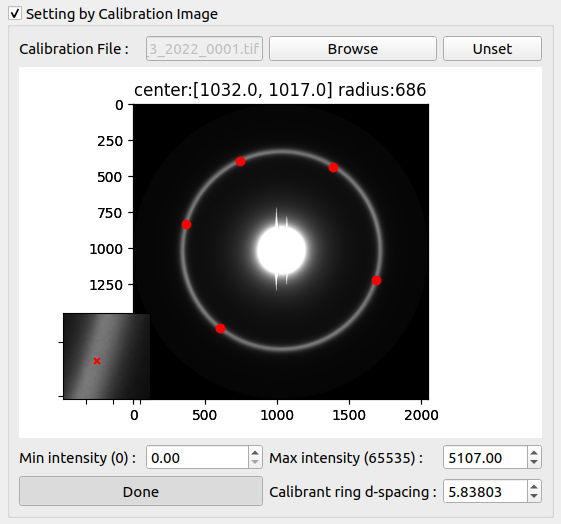Decrease Max intensity with down arrow
The width and height of the screenshot is (561, 524).
[534, 462]
